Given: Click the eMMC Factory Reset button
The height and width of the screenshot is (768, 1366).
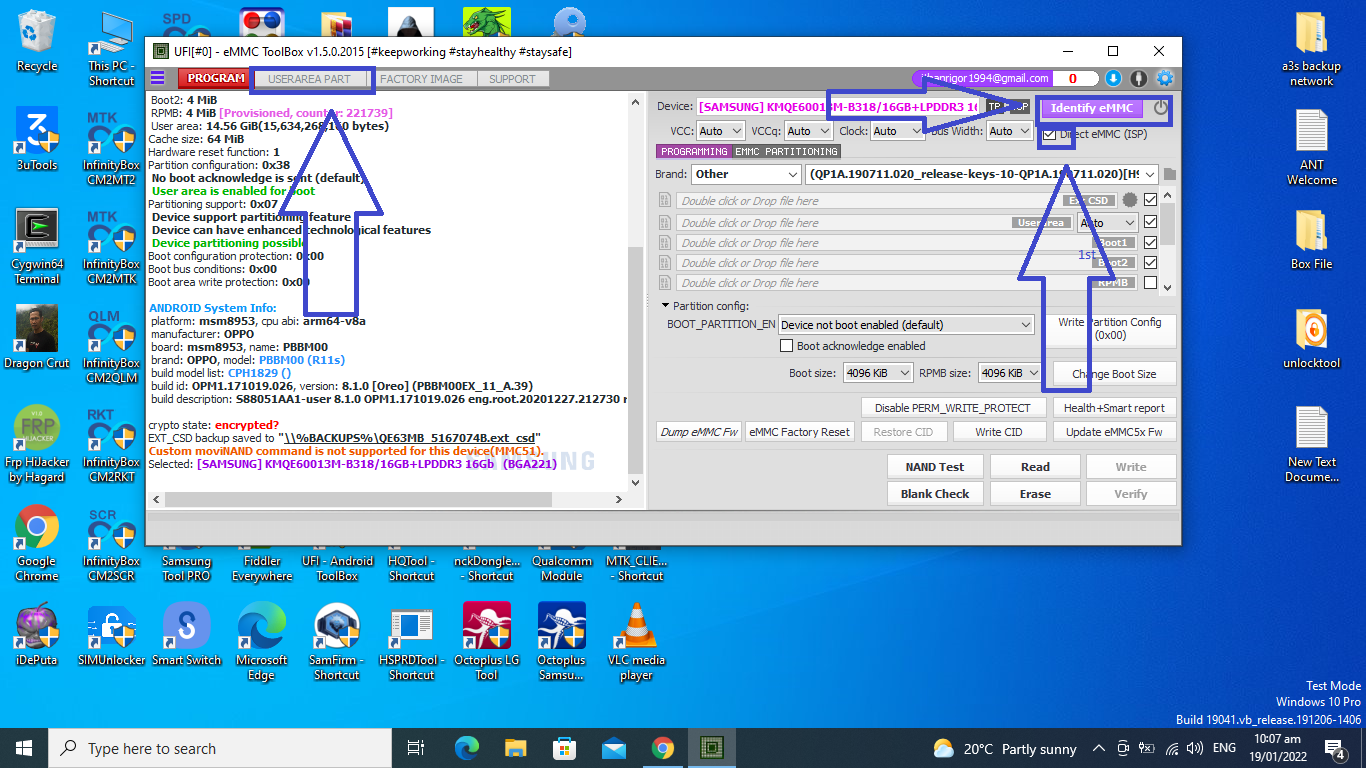Looking at the screenshot, I should (800, 432).
